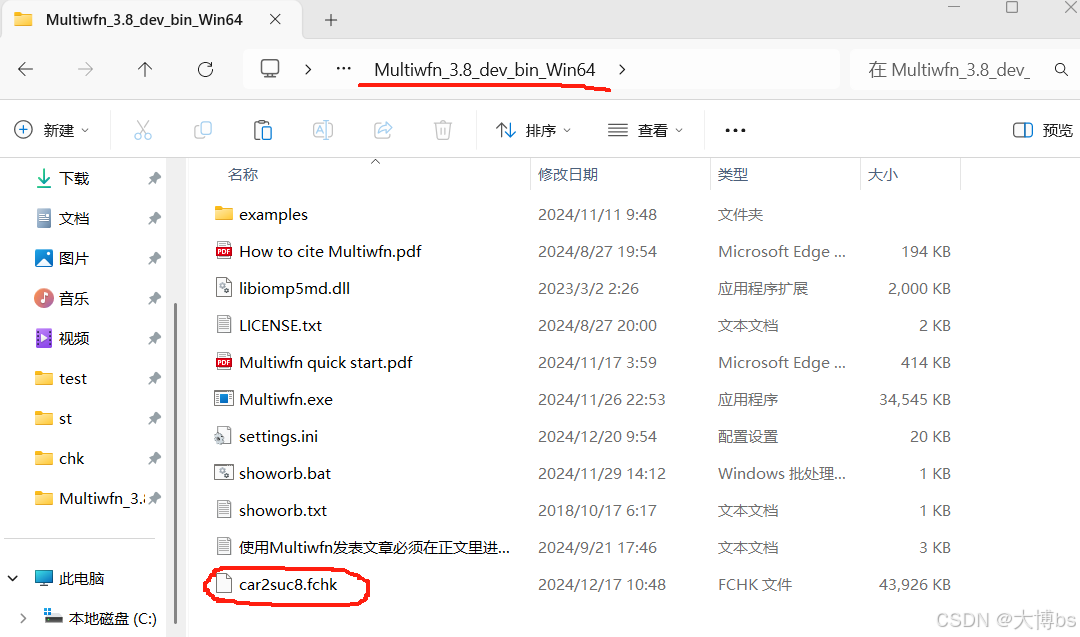The width and height of the screenshot is (1080, 637).
Task: Select the showorb.bat file
Action: pos(284,474)
